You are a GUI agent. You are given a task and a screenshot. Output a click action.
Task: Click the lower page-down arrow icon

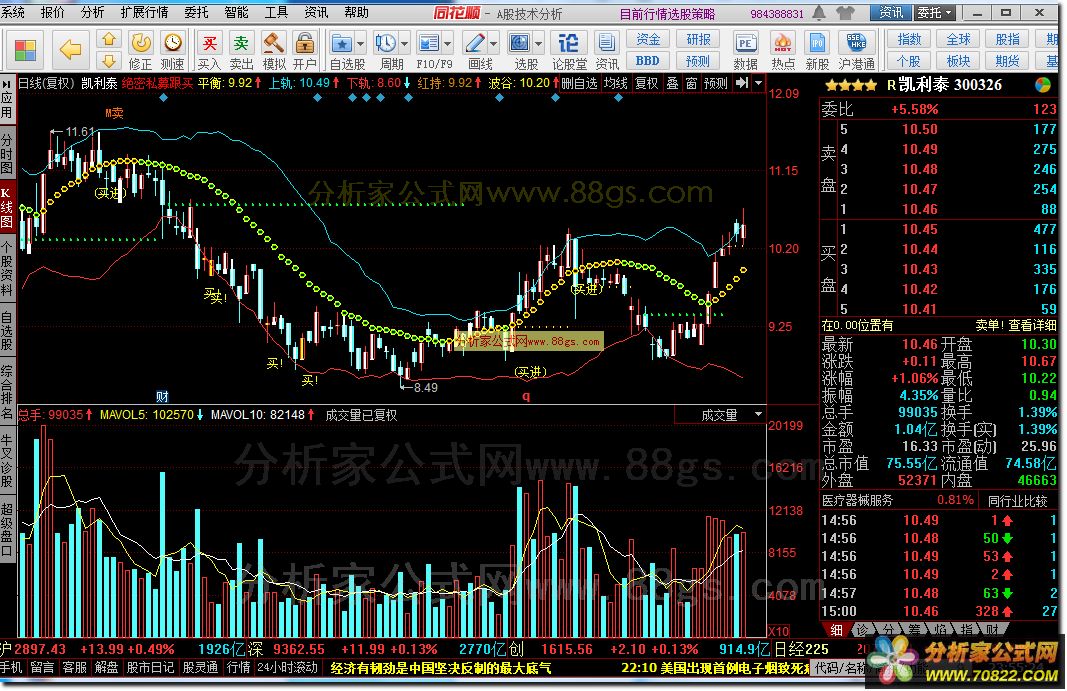[108, 61]
